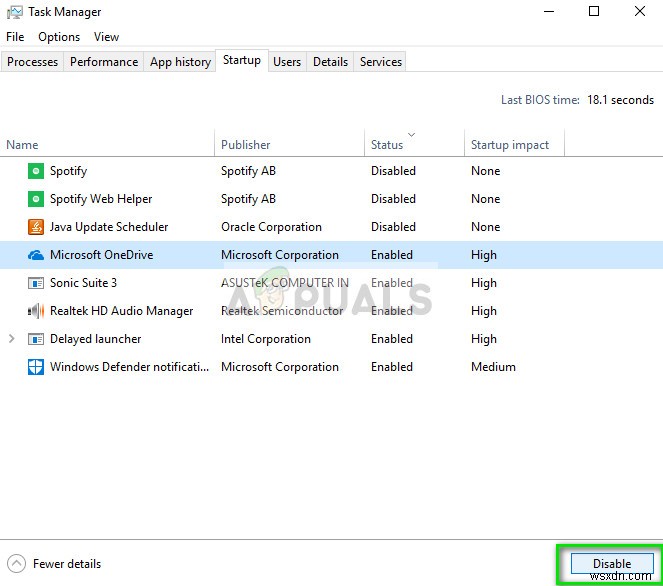Click Oracle Corporation publisher cell

coord(271,227)
